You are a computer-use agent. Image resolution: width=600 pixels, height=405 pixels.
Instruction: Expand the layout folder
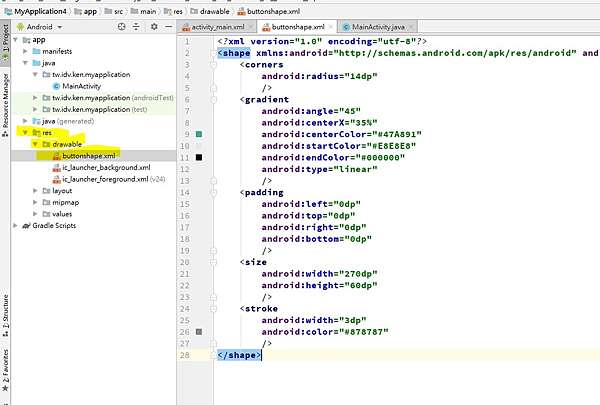click(x=35, y=191)
